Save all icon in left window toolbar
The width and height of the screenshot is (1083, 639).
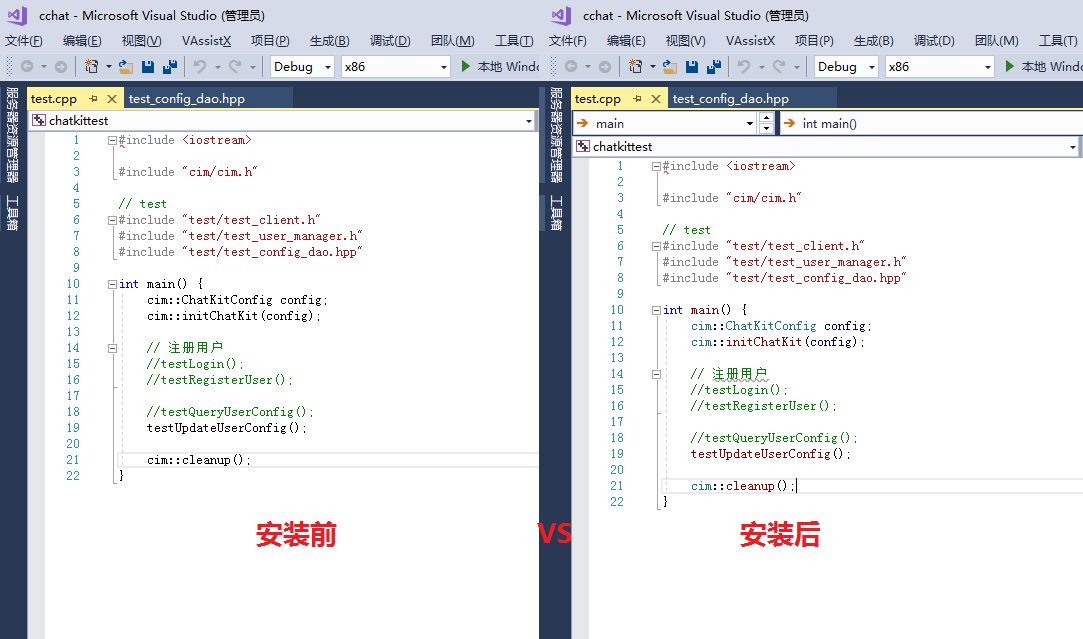pos(170,66)
